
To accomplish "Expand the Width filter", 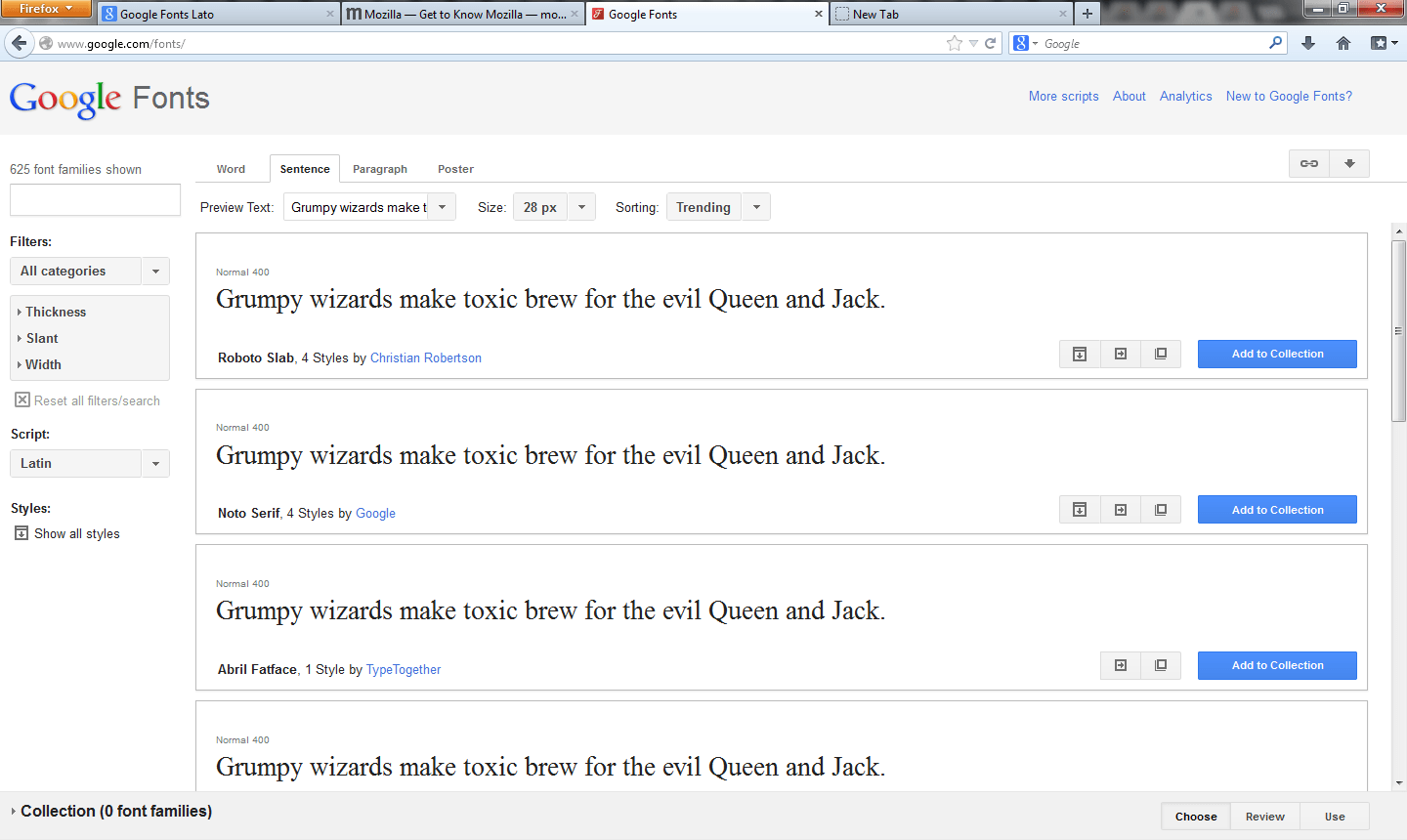I will (x=39, y=364).
